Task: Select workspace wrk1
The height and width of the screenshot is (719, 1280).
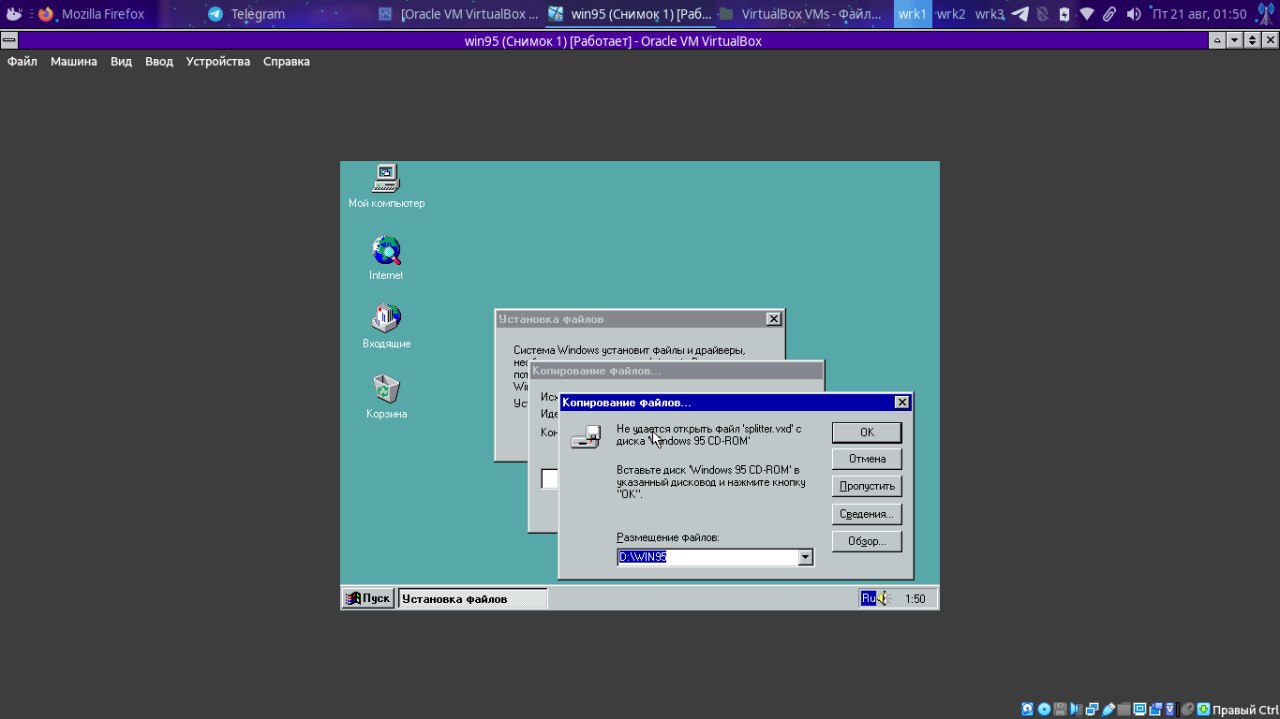Action: 913,14
